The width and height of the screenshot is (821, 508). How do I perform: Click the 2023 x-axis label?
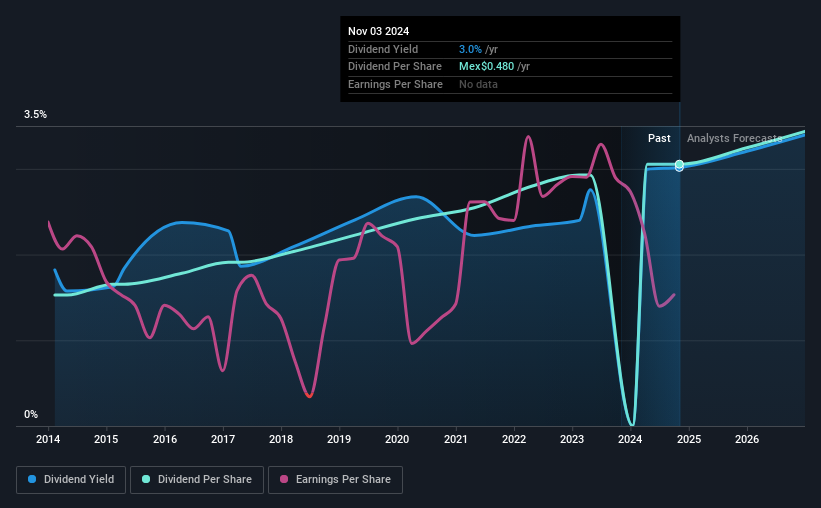click(572, 439)
